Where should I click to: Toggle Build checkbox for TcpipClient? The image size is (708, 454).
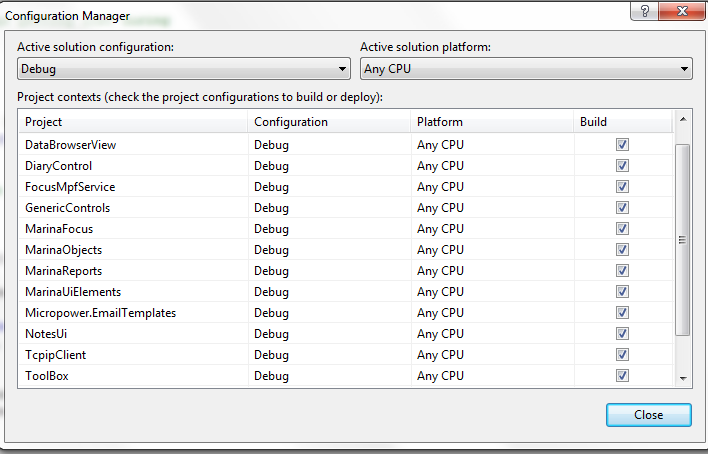[622, 355]
